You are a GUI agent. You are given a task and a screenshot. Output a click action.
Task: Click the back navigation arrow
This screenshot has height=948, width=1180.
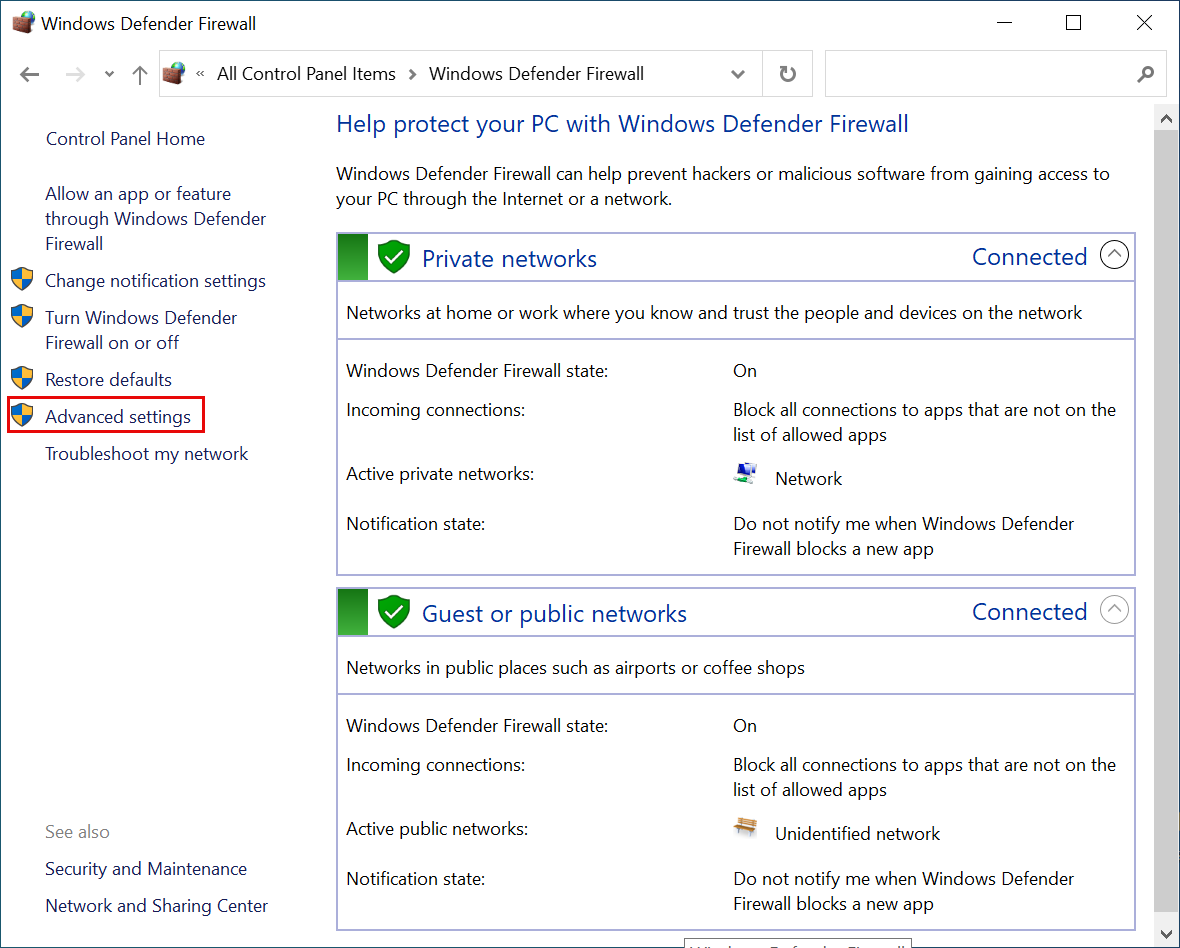tap(29, 74)
